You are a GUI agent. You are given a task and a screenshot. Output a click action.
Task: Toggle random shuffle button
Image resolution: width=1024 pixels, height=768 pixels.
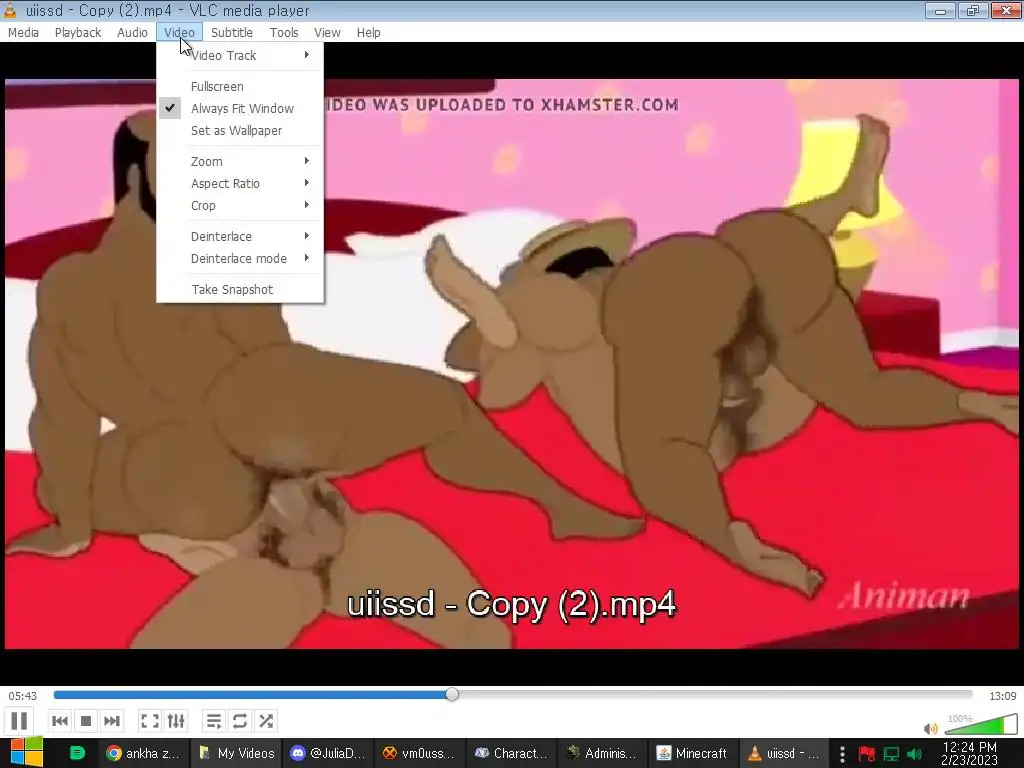tap(266, 721)
